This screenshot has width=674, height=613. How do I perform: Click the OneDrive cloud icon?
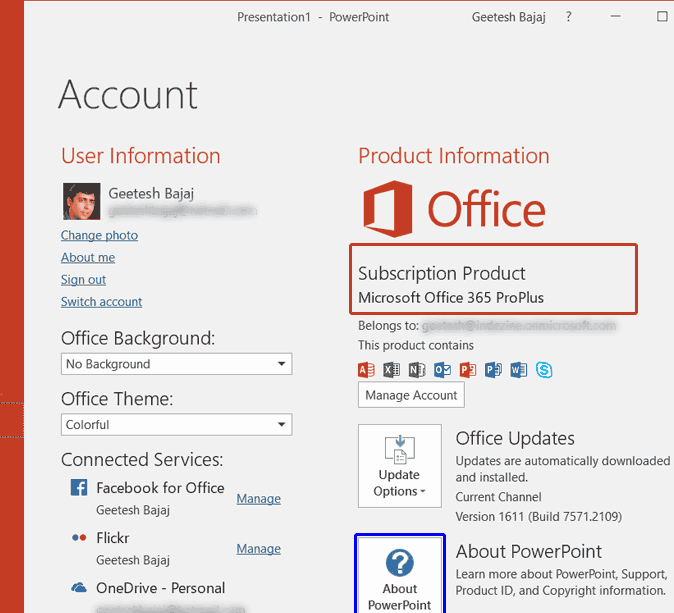[x=79, y=587]
